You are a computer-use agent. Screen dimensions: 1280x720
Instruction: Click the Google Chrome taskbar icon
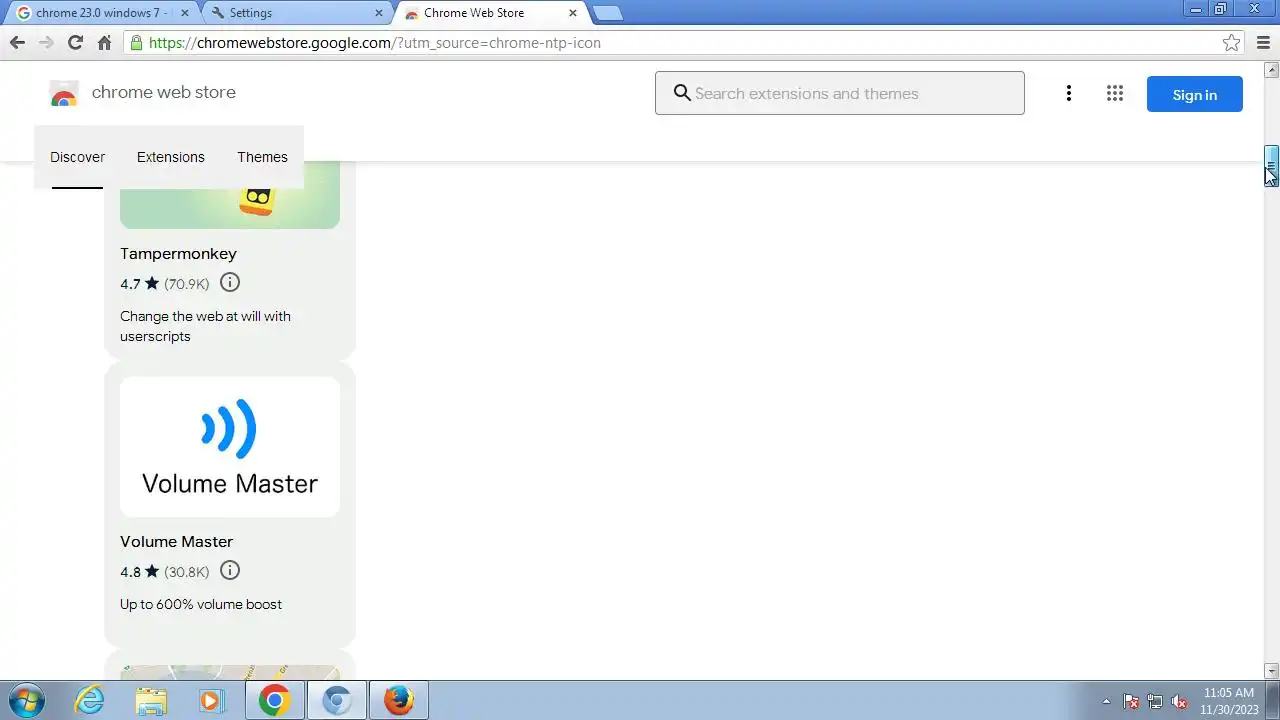click(x=275, y=700)
